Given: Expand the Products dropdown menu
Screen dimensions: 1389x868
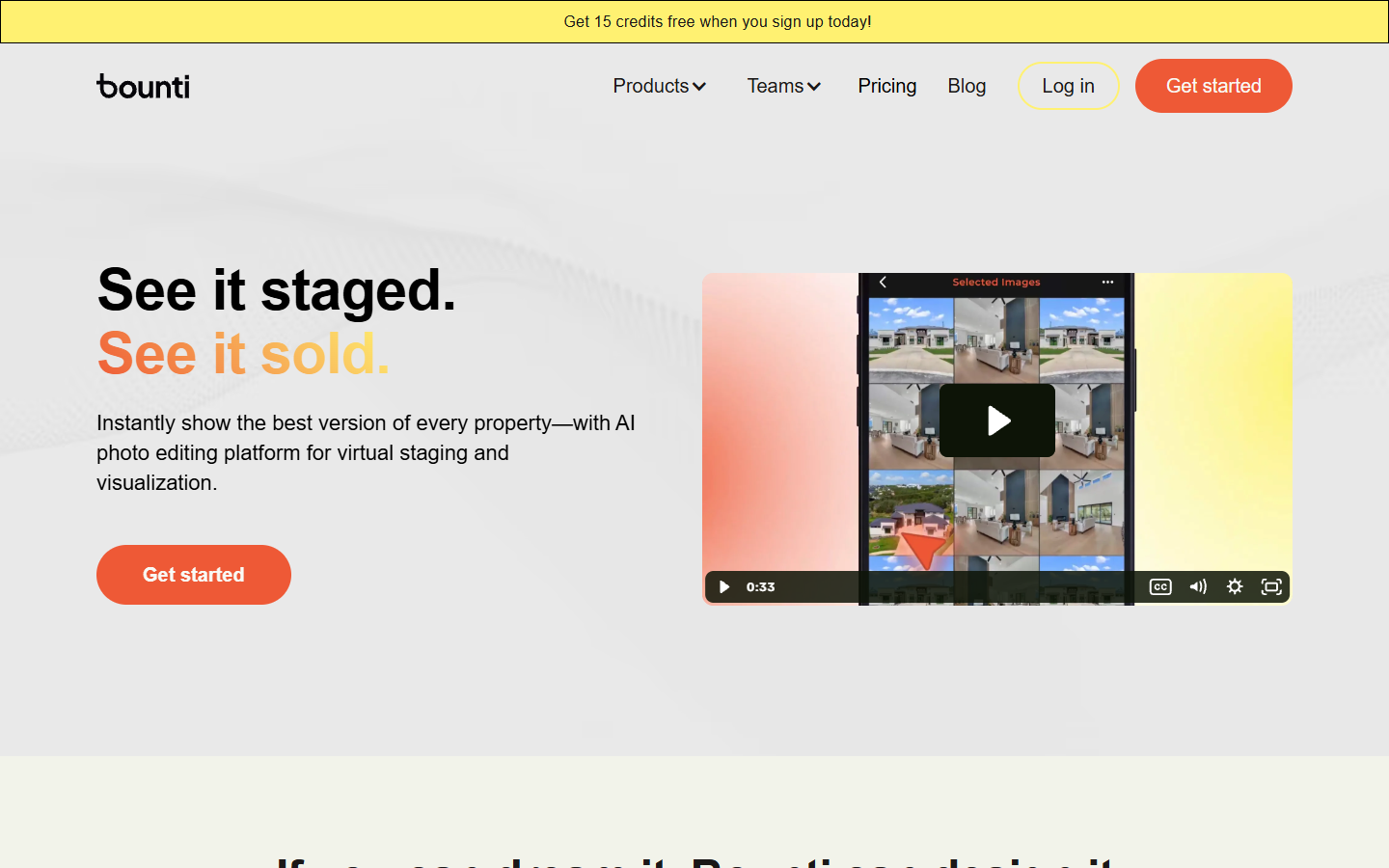Looking at the screenshot, I should [660, 86].
